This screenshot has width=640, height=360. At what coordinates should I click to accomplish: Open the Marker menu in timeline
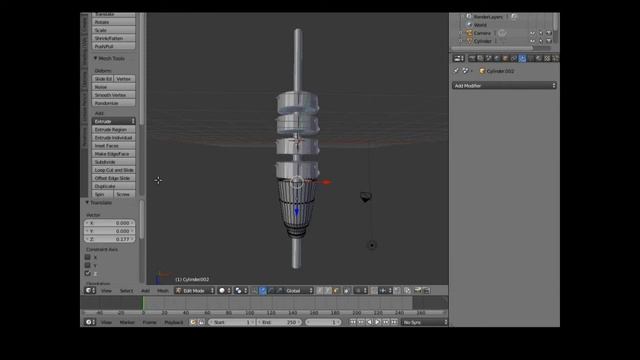(x=127, y=322)
